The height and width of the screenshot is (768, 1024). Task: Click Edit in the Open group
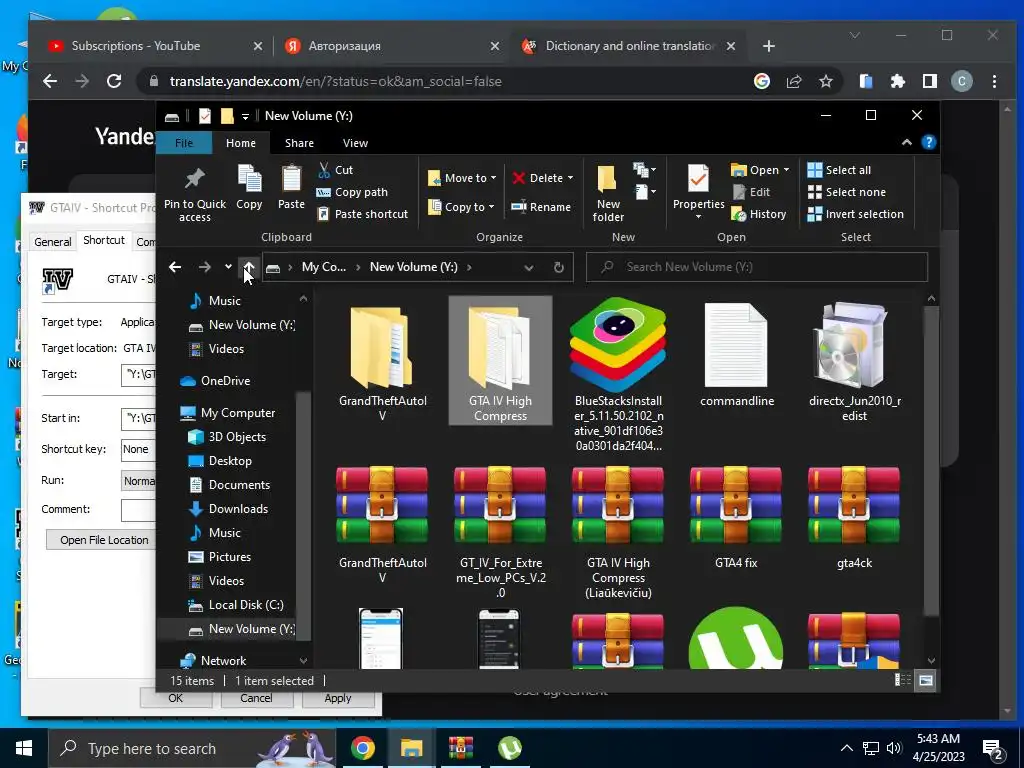[x=751, y=192]
